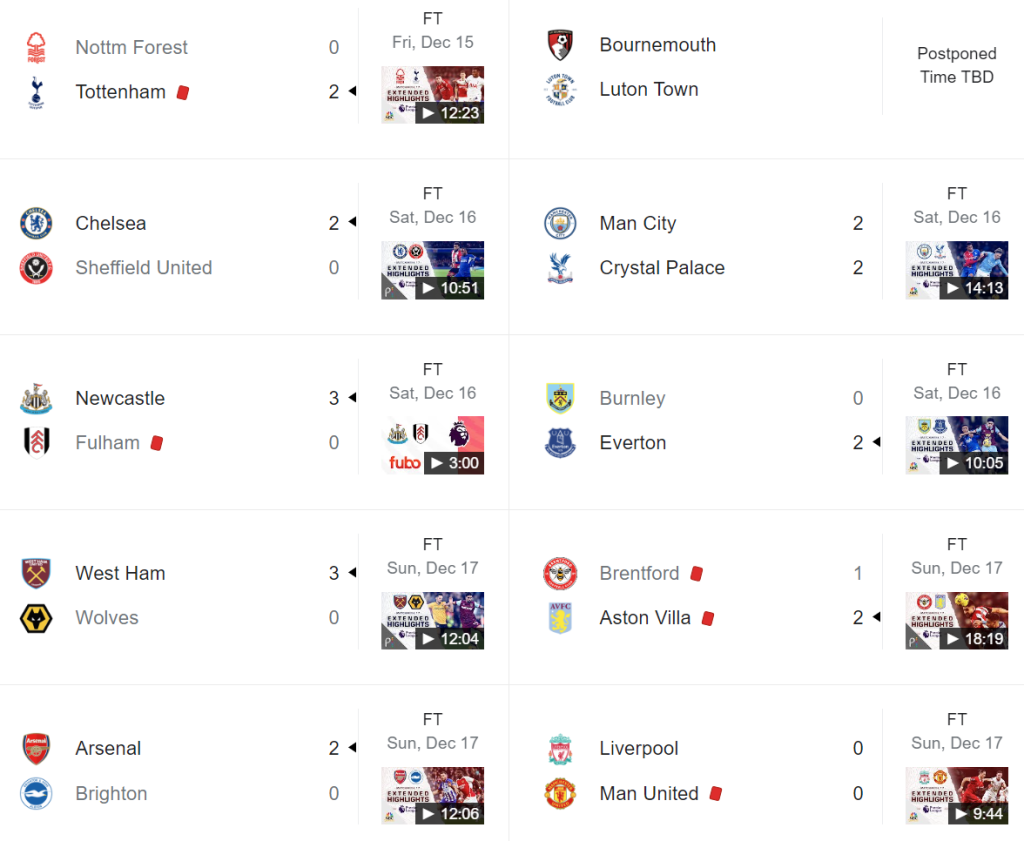This screenshot has width=1024, height=841.
Task: Click the Arsenal club crest
Action: (x=36, y=748)
